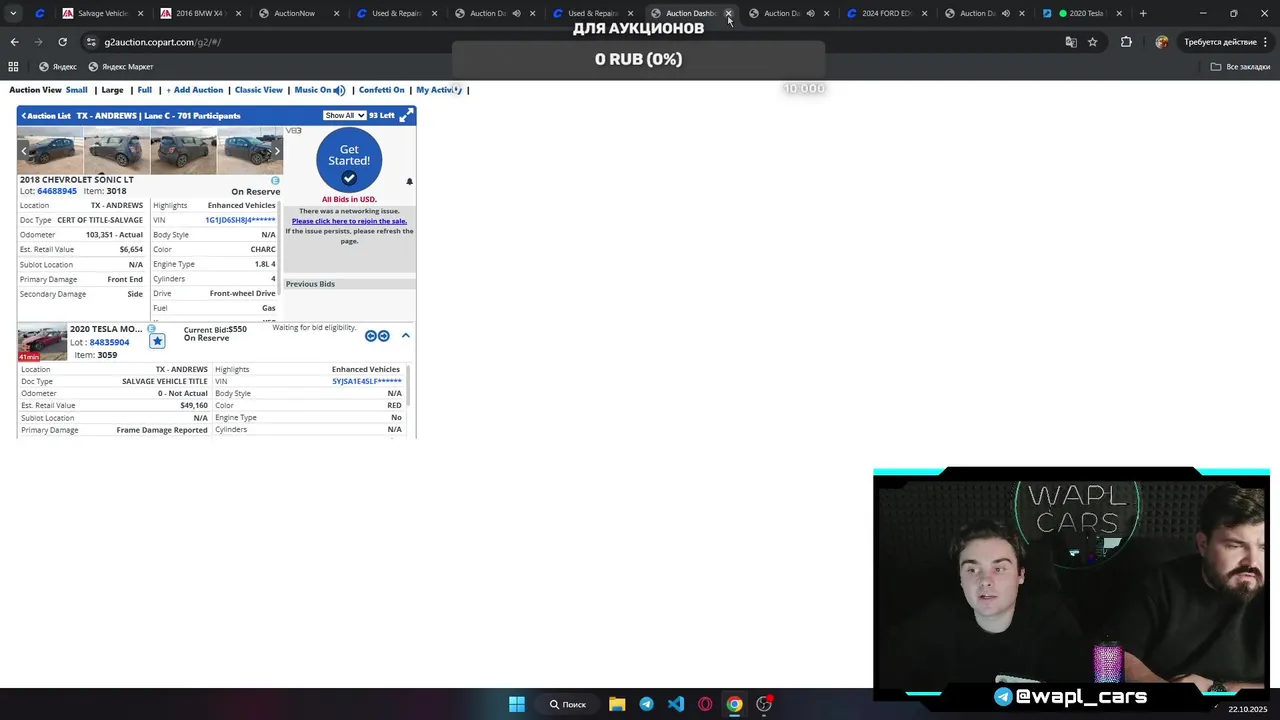Image resolution: width=1280 pixels, height=720 pixels.
Task: Click the Tesla's $49,160 retail value
Action: coord(194,406)
